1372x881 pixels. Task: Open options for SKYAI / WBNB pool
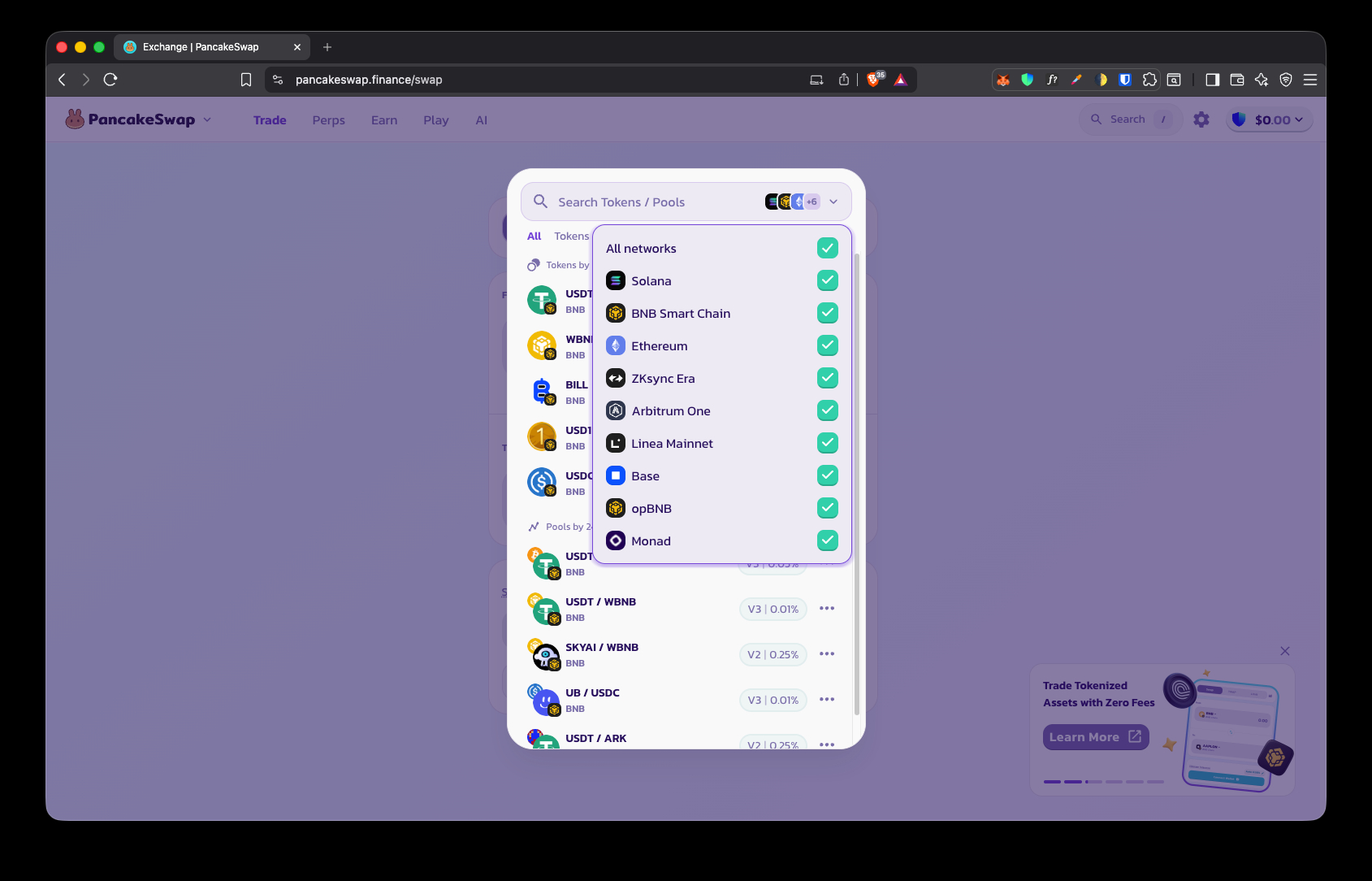coord(827,653)
